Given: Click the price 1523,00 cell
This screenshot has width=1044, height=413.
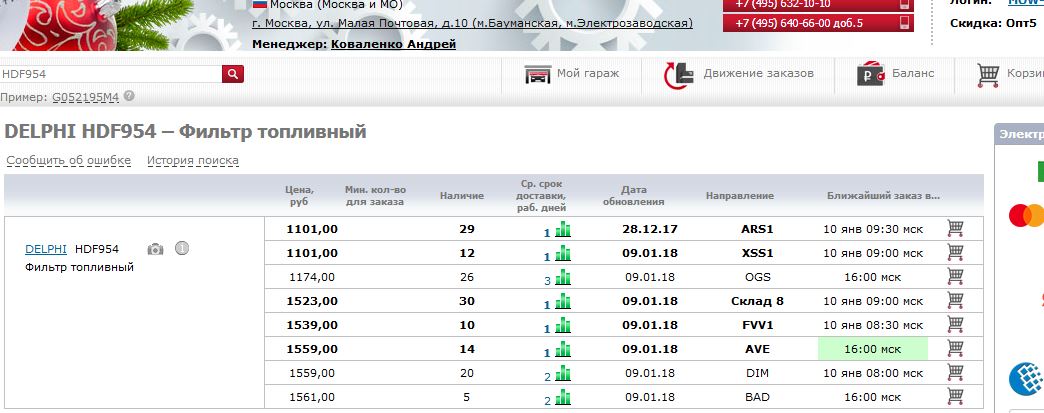Looking at the screenshot, I should [312, 301].
